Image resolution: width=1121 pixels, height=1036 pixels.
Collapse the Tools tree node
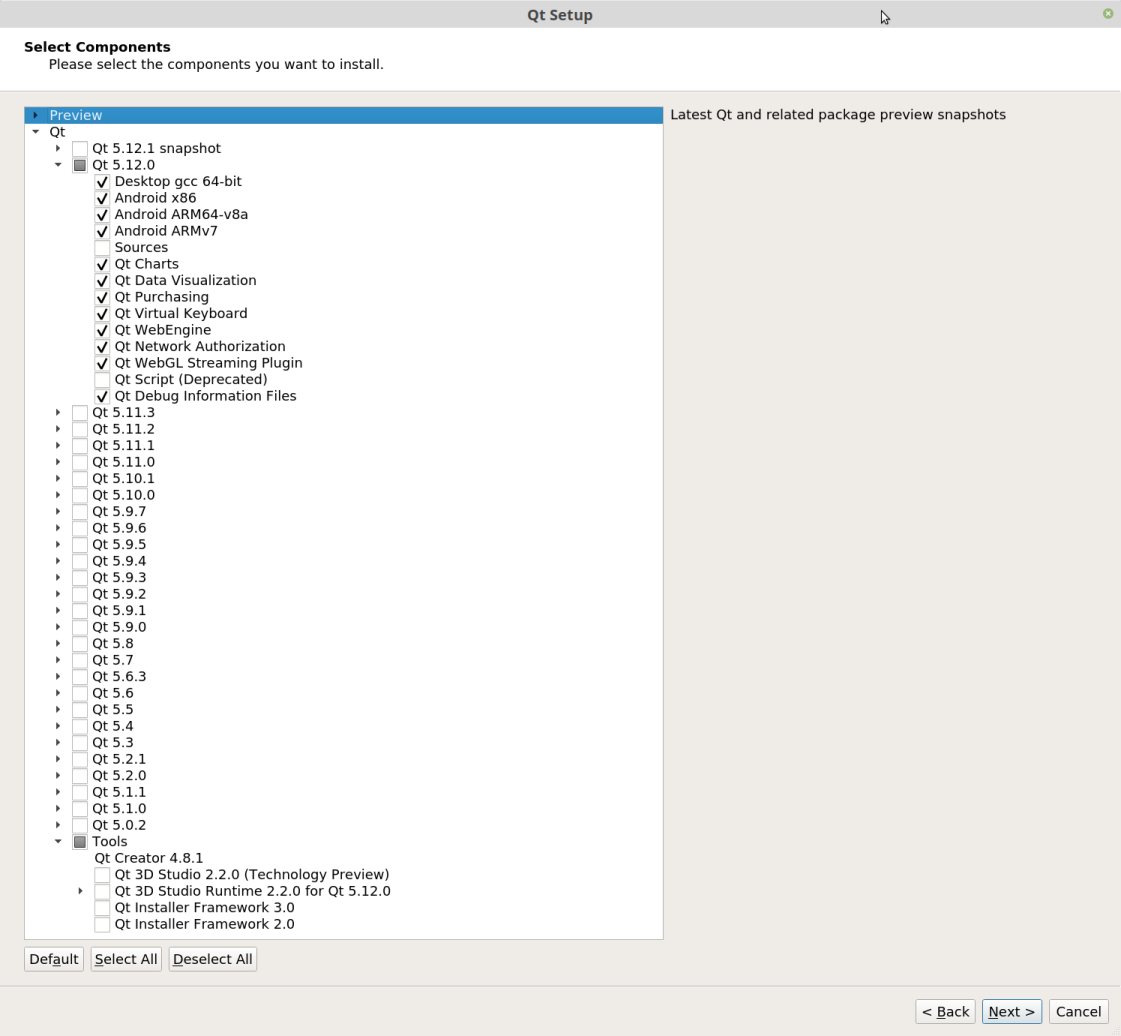click(58, 842)
